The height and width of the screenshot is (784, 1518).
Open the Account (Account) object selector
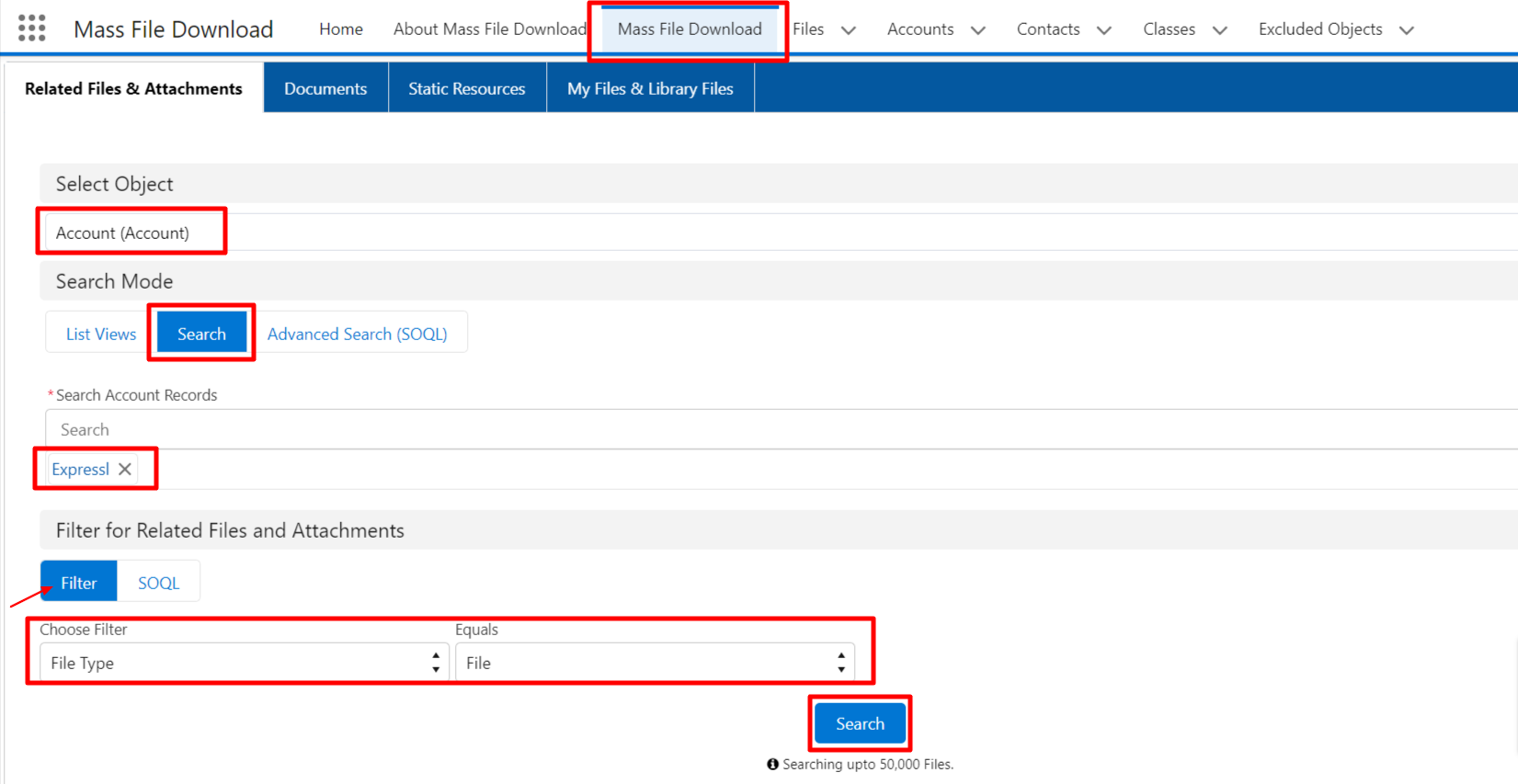[x=781, y=233]
